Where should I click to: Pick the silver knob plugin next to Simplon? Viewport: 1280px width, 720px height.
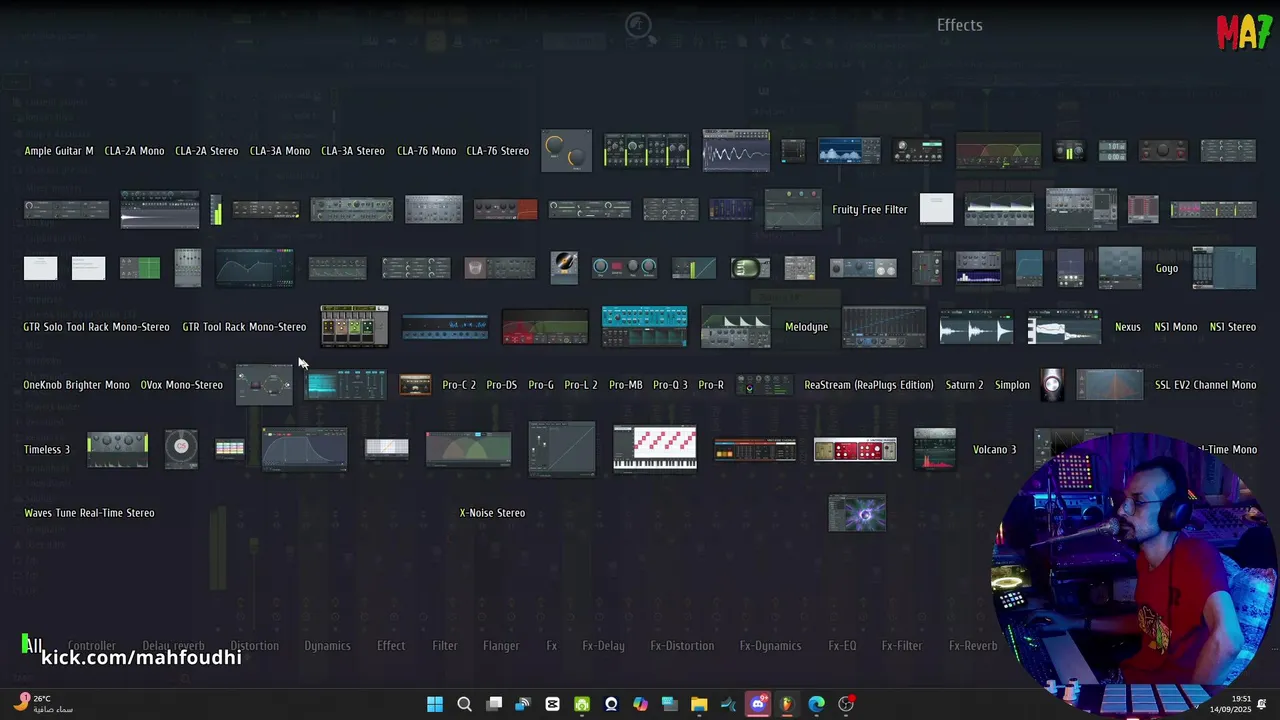(1052, 385)
